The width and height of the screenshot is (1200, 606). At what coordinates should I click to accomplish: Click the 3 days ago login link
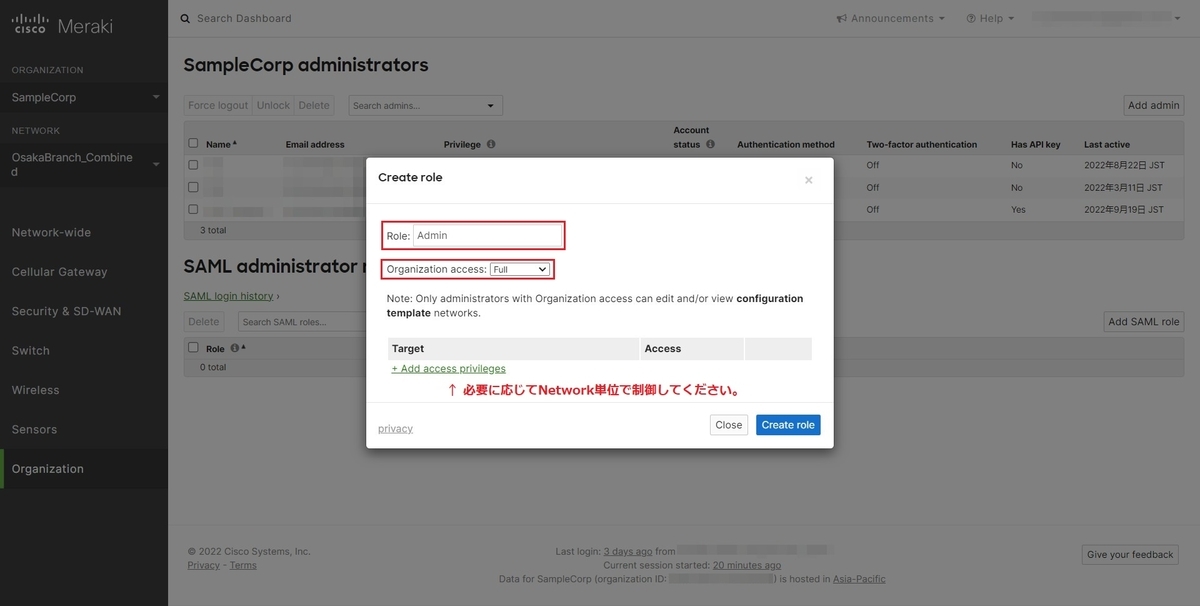coord(628,551)
